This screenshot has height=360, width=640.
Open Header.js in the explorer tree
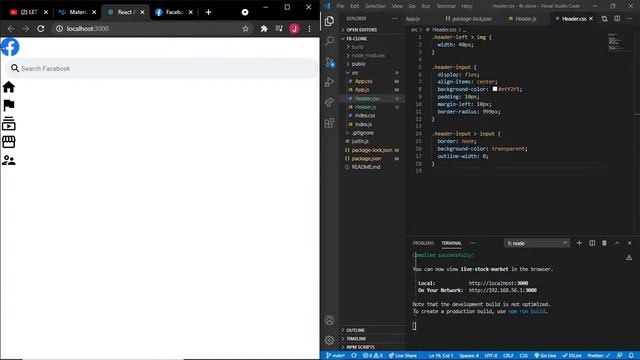coord(365,107)
